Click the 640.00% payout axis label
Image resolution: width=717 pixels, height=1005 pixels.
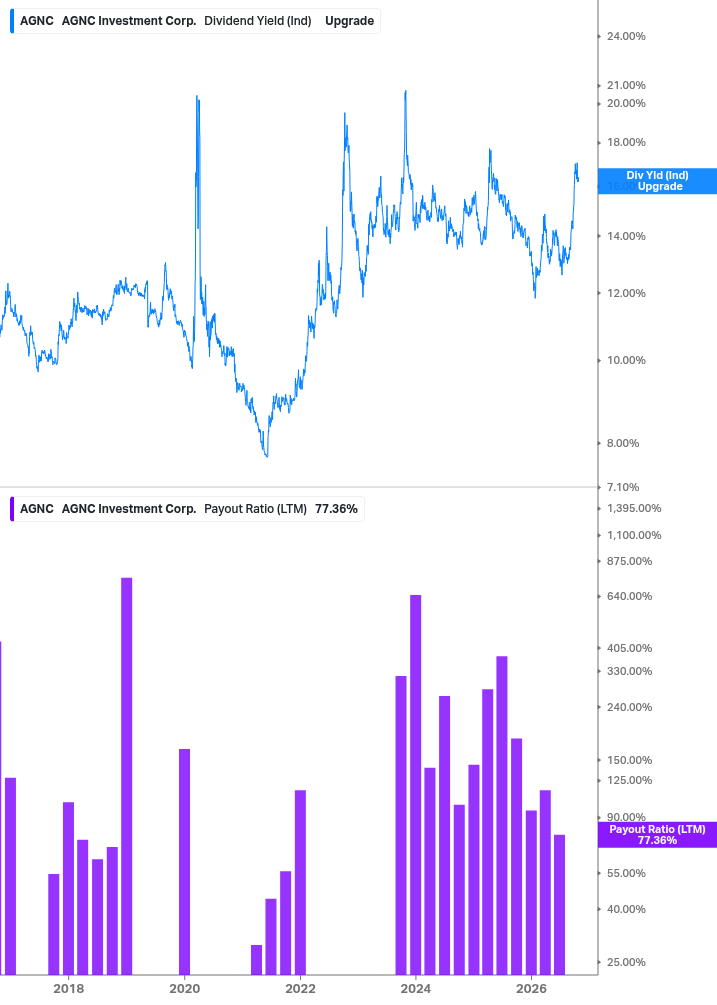(629, 596)
